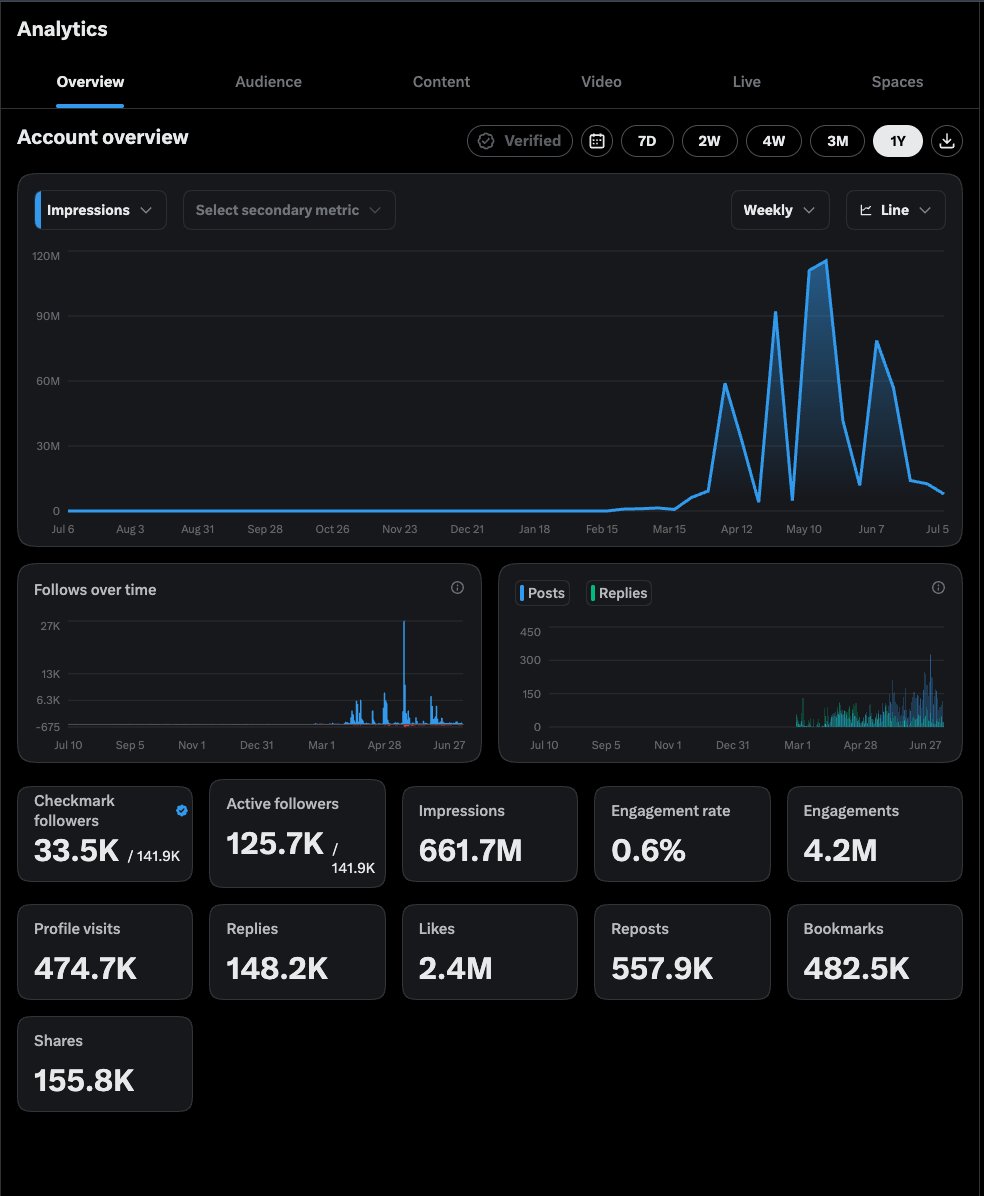Image resolution: width=984 pixels, height=1196 pixels.
Task: Click the highest impressions peak on the line chart
Action: [826, 261]
